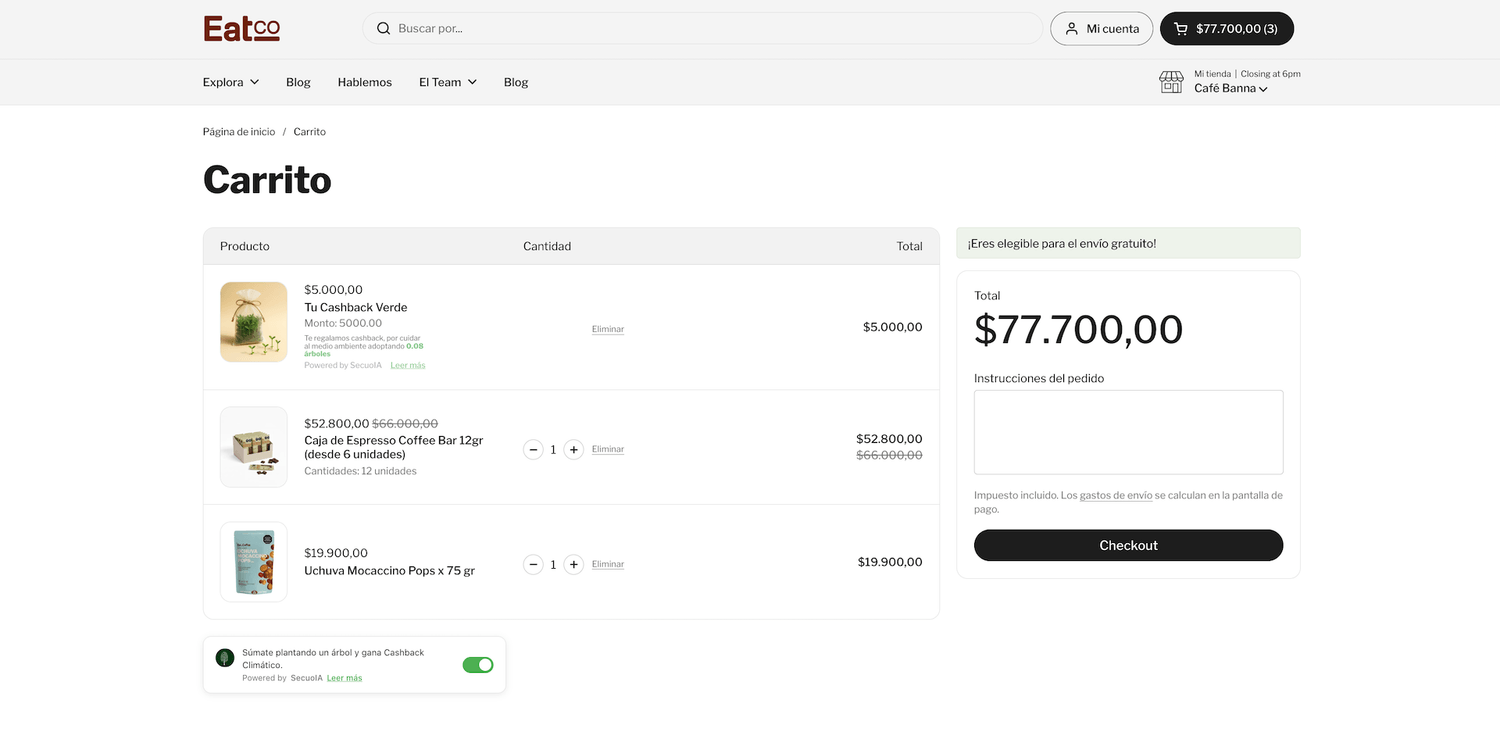Open the Café Banna store selector
1500x754 pixels.
[1231, 89]
